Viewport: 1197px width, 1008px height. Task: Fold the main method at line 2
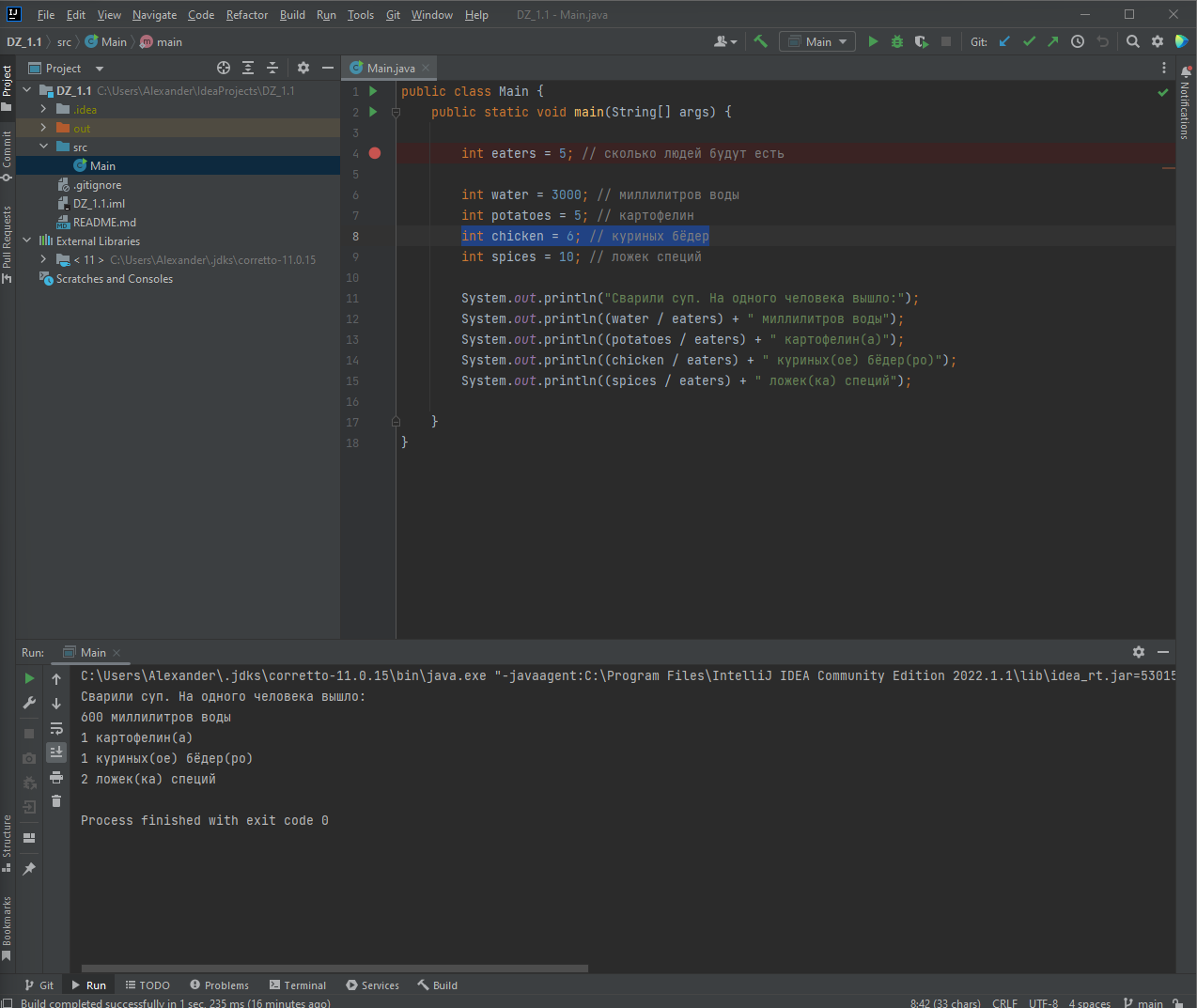pos(396,112)
